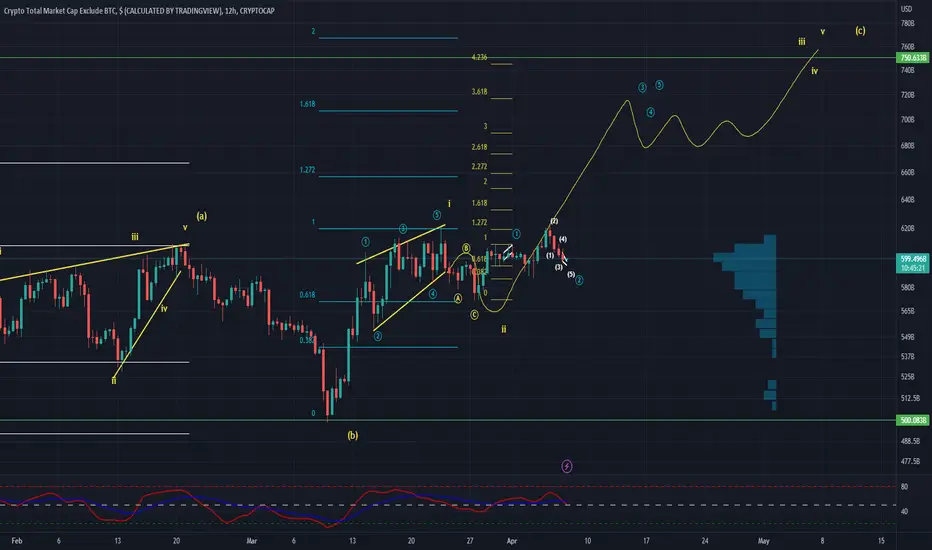The image size is (932, 550).
Task: Click the blue 1.618 Fibonacci level label
Action: [x=307, y=104]
